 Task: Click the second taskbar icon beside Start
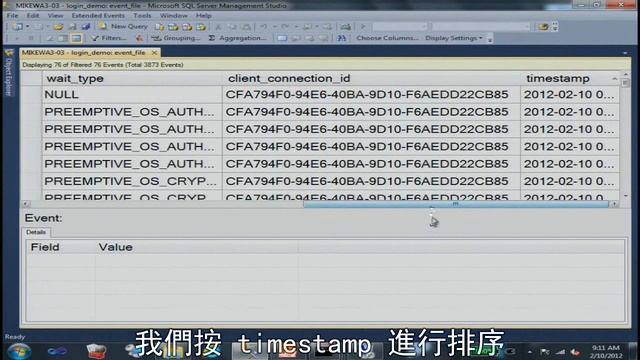pos(57,351)
